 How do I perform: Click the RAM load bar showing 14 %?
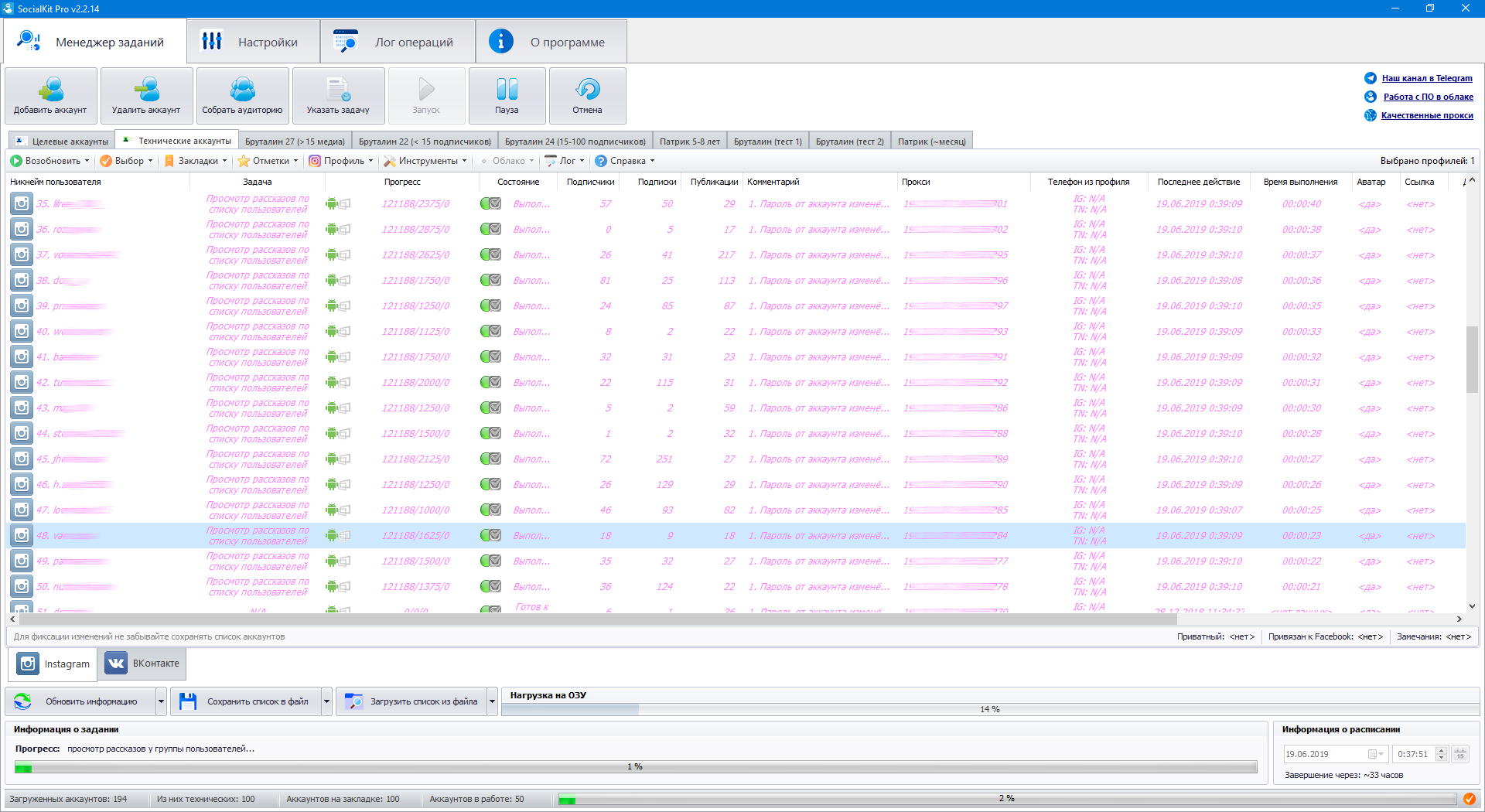(990, 709)
